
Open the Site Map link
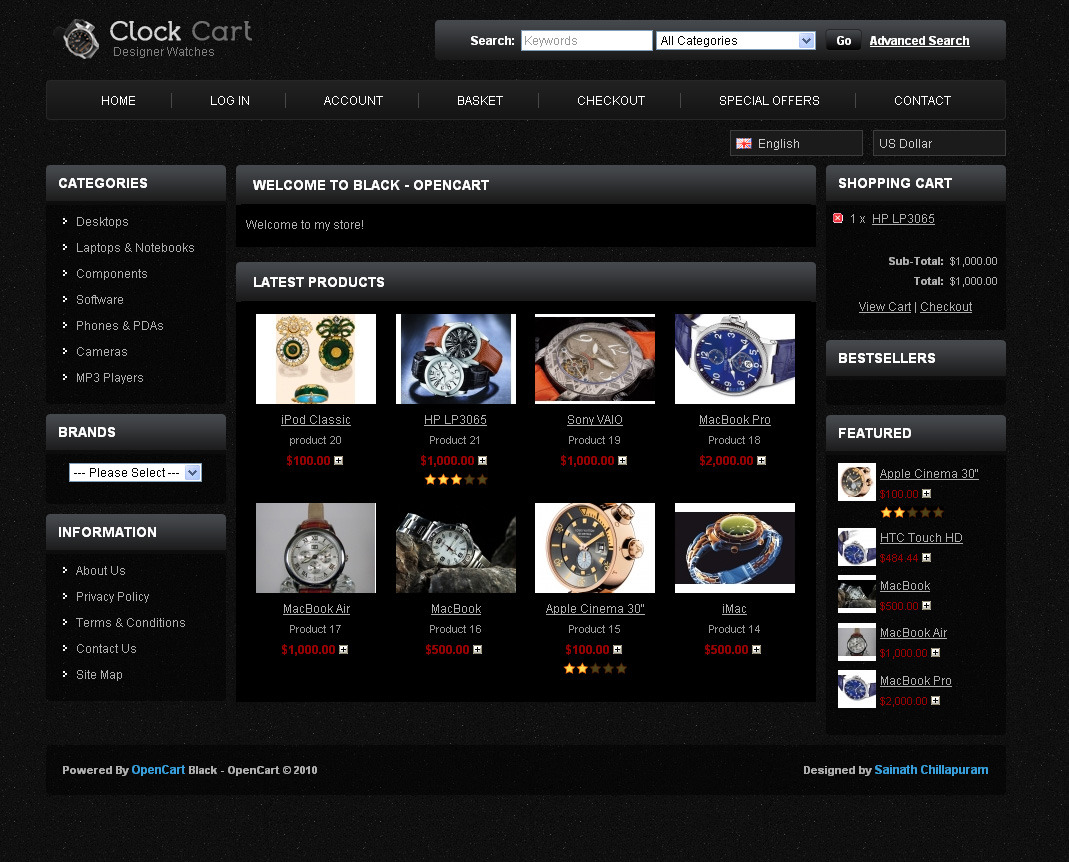point(100,674)
